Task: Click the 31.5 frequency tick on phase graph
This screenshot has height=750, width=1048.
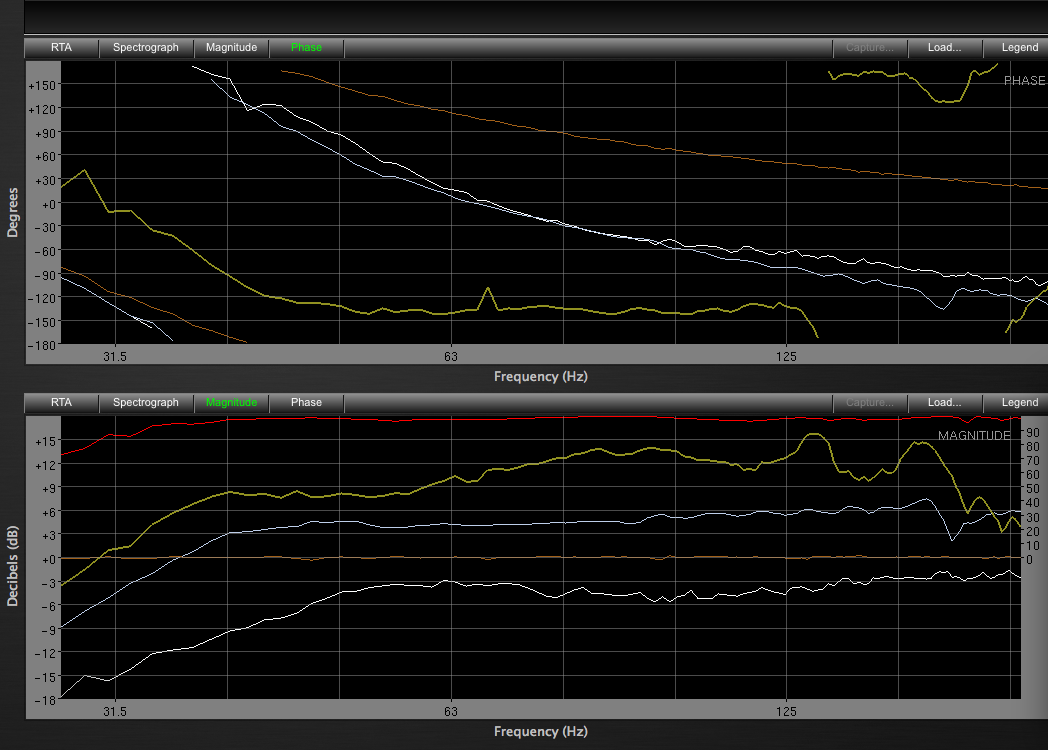Action: coord(115,356)
